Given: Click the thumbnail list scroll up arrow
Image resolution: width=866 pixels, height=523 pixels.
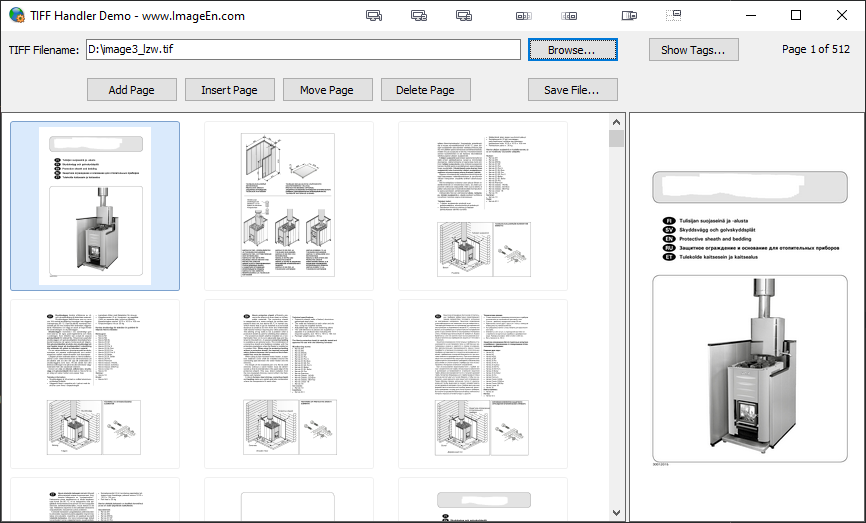Looking at the screenshot, I should point(616,122).
